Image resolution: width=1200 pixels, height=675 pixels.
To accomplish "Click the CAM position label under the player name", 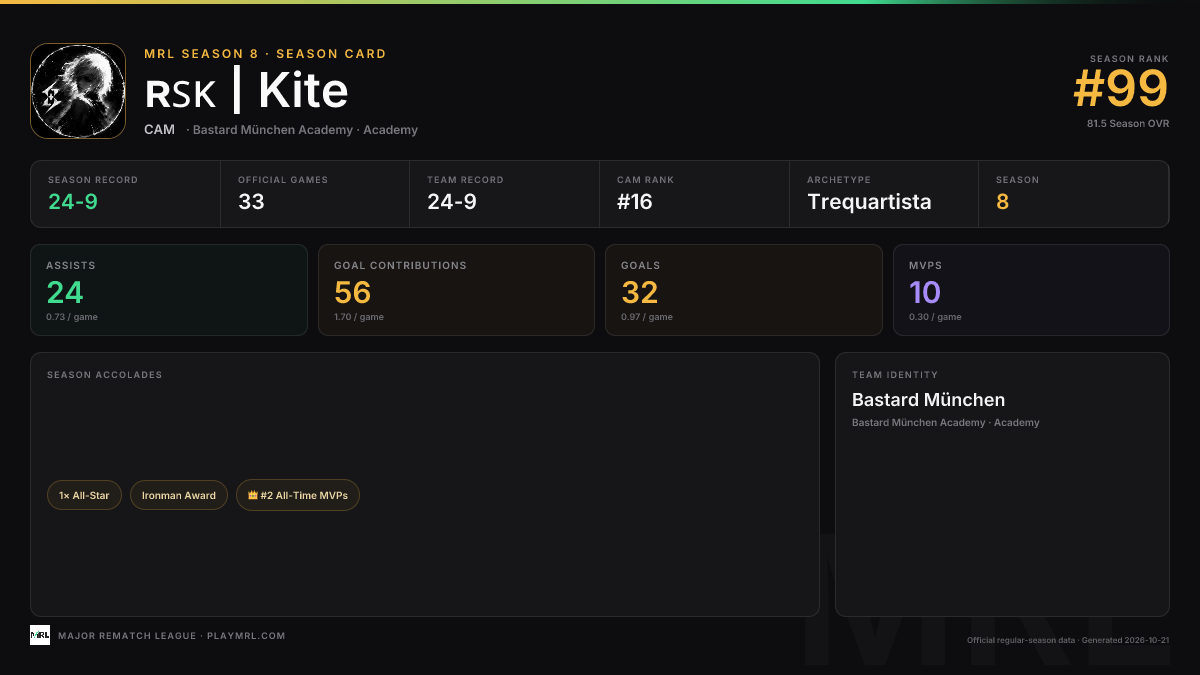I will click(159, 130).
